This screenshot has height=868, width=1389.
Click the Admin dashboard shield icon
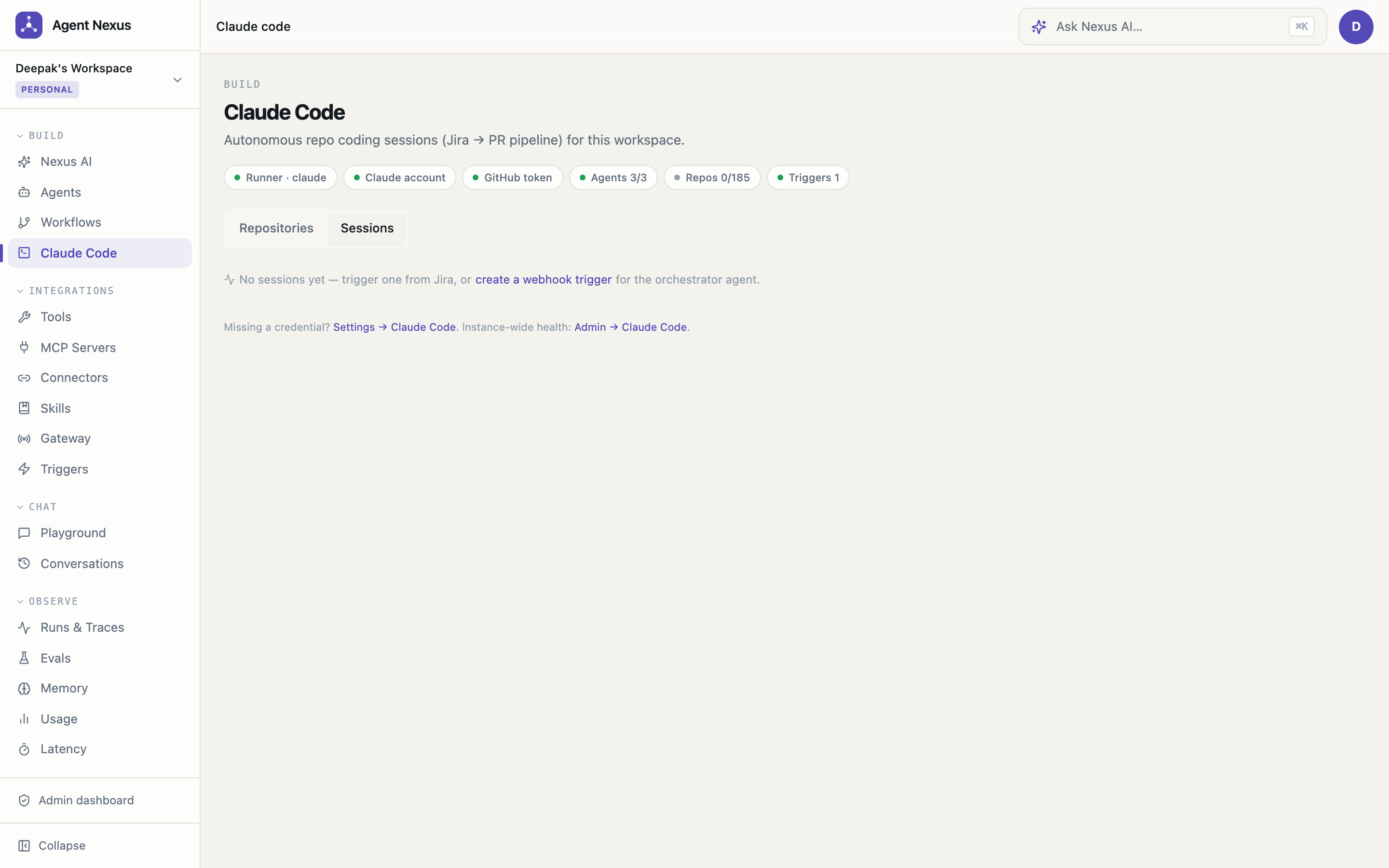tap(24, 800)
